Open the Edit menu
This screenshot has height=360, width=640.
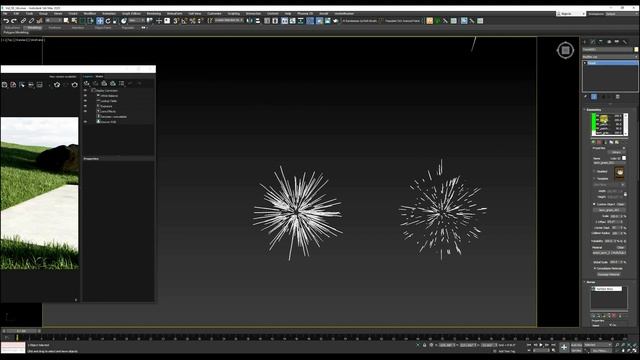(16, 14)
